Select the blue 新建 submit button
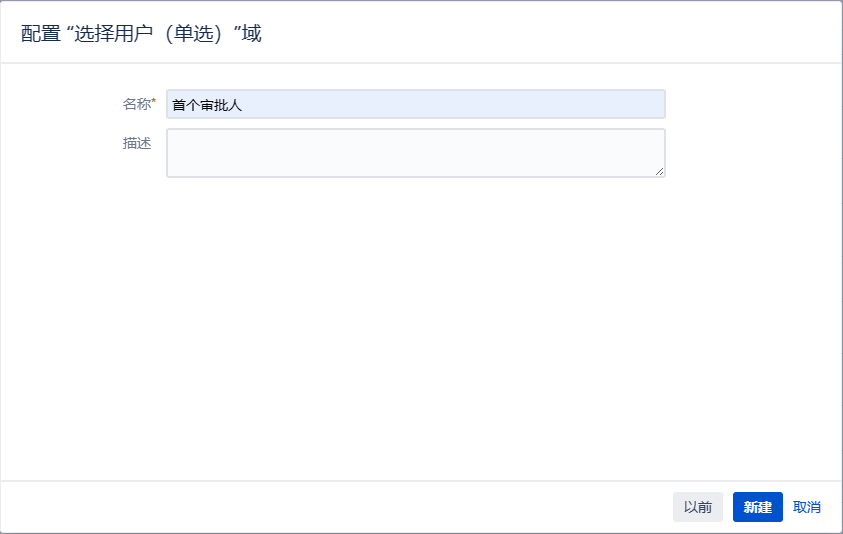Image resolution: width=843 pixels, height=534 pixels. (x=758, y=507)
